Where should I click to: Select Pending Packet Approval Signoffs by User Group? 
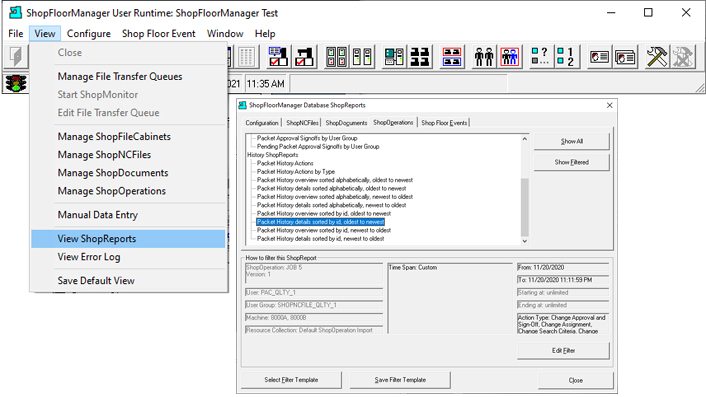(x=318, y=146)
